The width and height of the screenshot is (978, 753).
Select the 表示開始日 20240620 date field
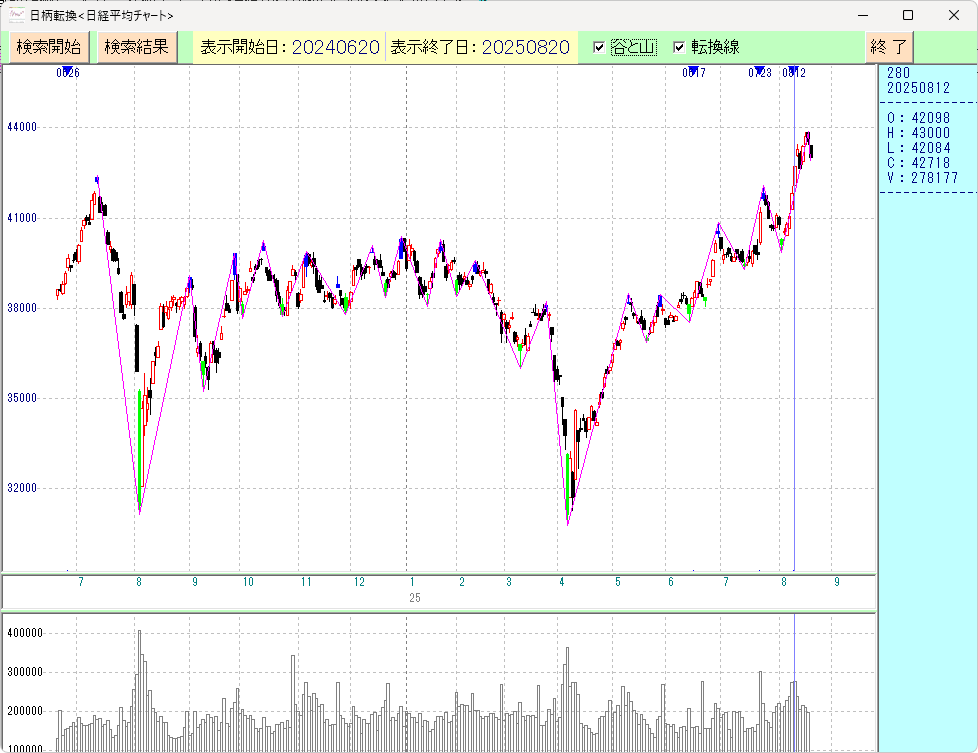288,48
